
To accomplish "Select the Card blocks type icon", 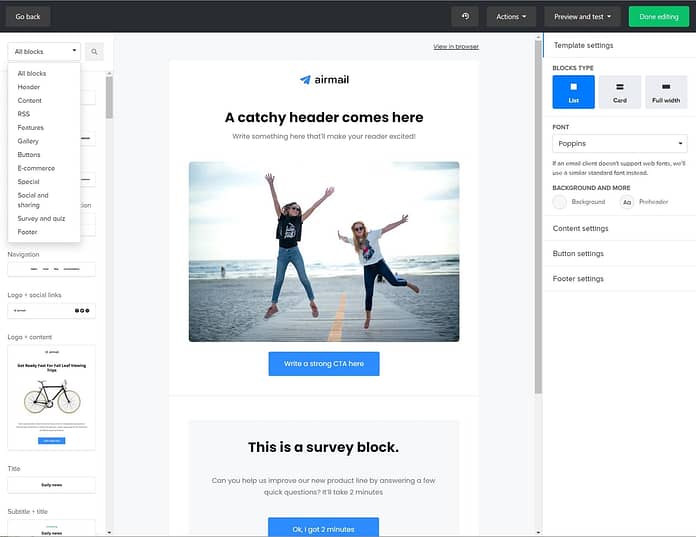I will click(x=619, y=92).
